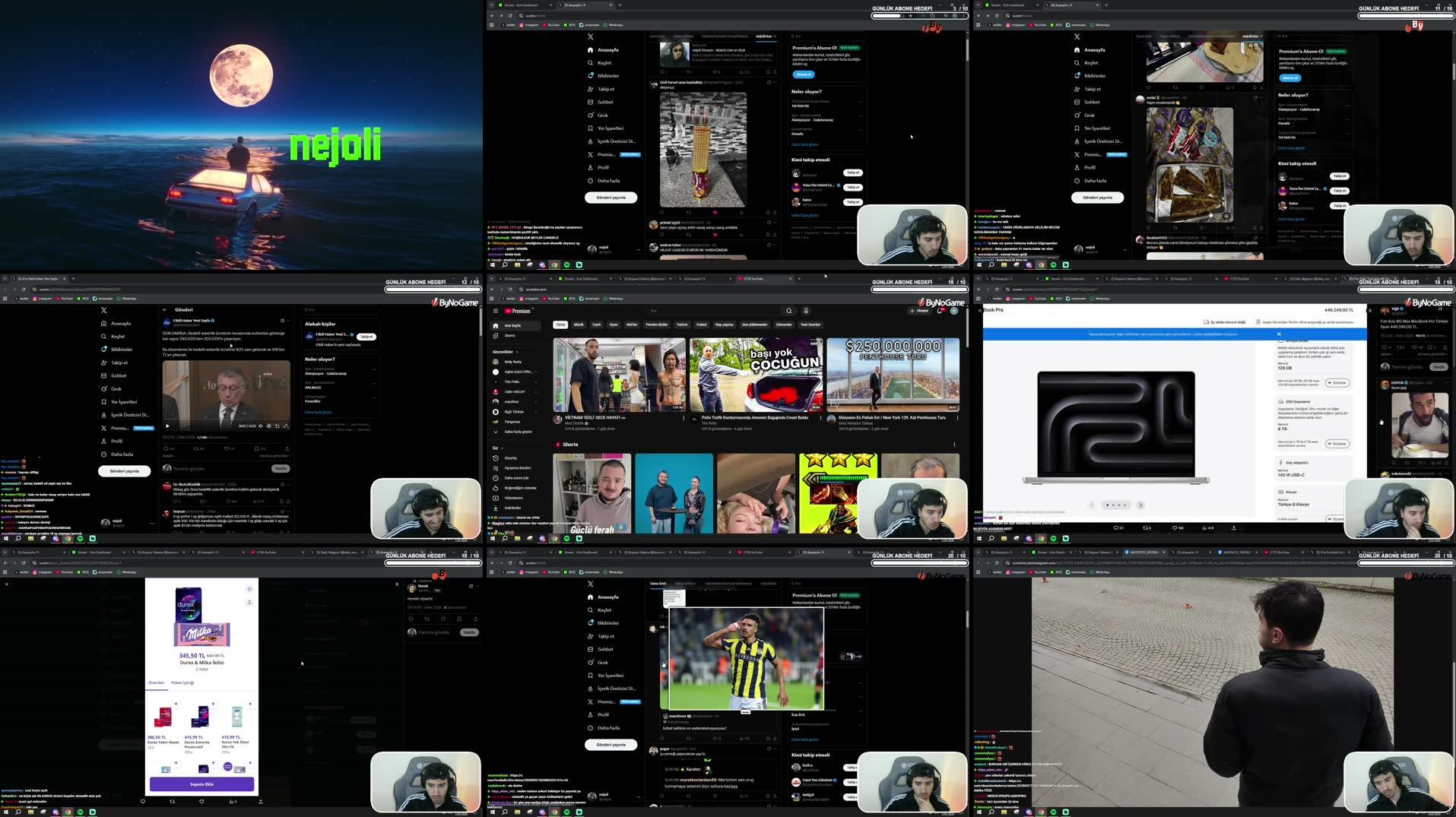Viewport: 1456px width, 817px height.
Task: Open the $250,000,000 Penthouse Turu video thumbnail
Action: coord(893,374)
